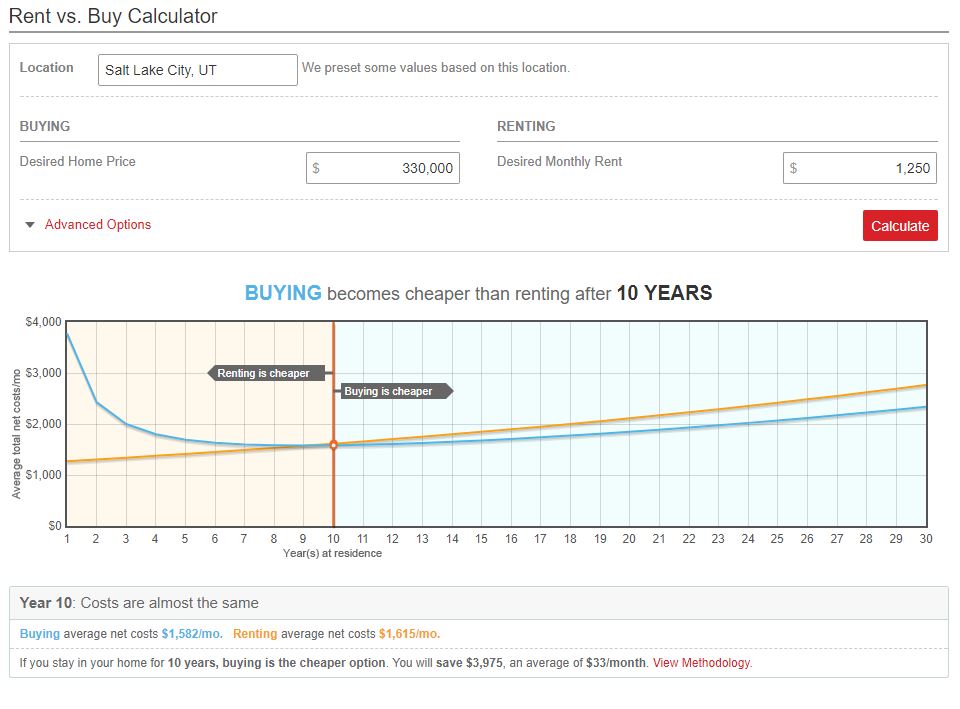Click the "Buying is cheaper" arrow label
This screenshot has height=709, width=960.
point(390,391)
